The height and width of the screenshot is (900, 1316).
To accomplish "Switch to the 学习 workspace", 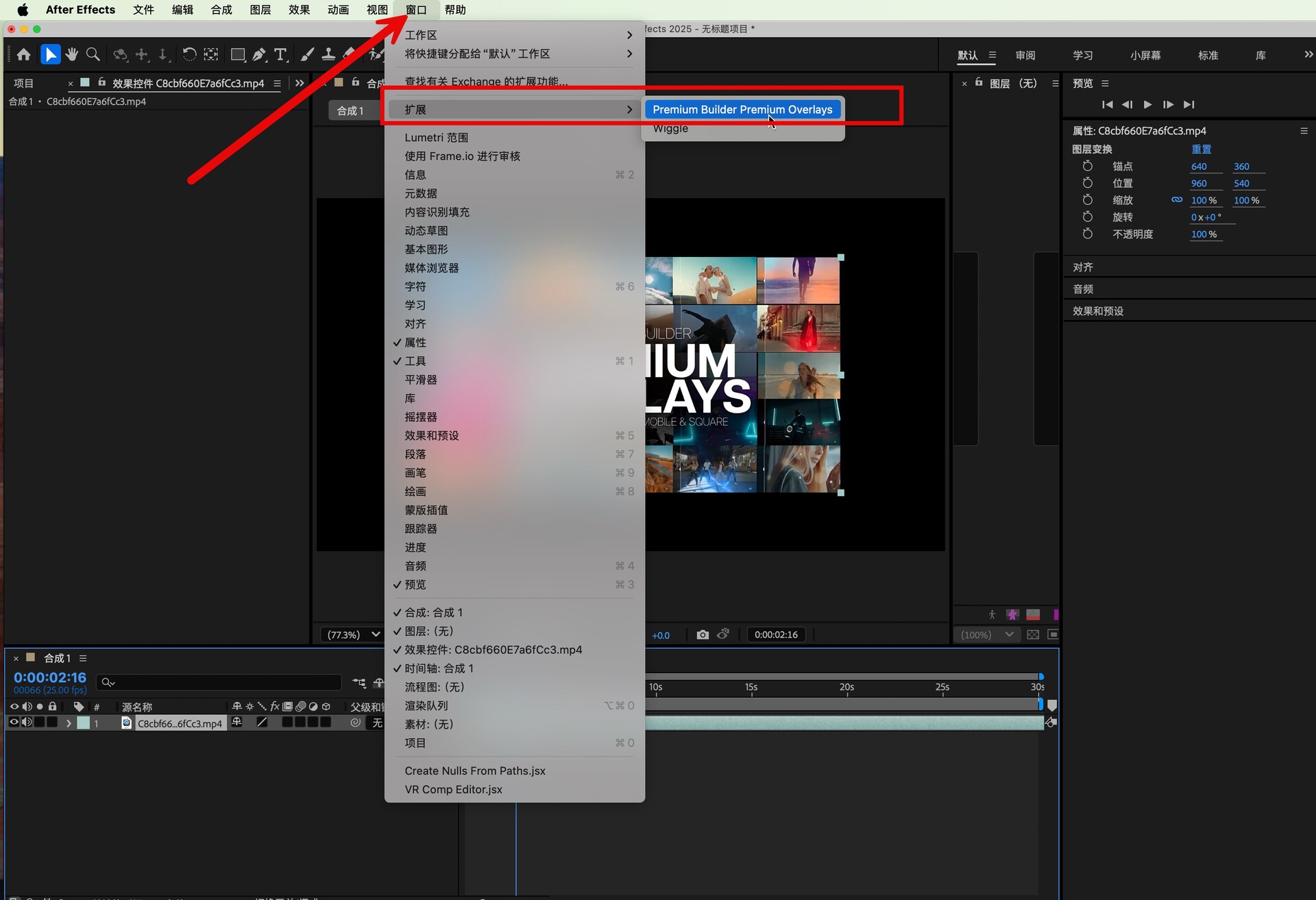I will pyautogui.click(x=1082, y=56).
